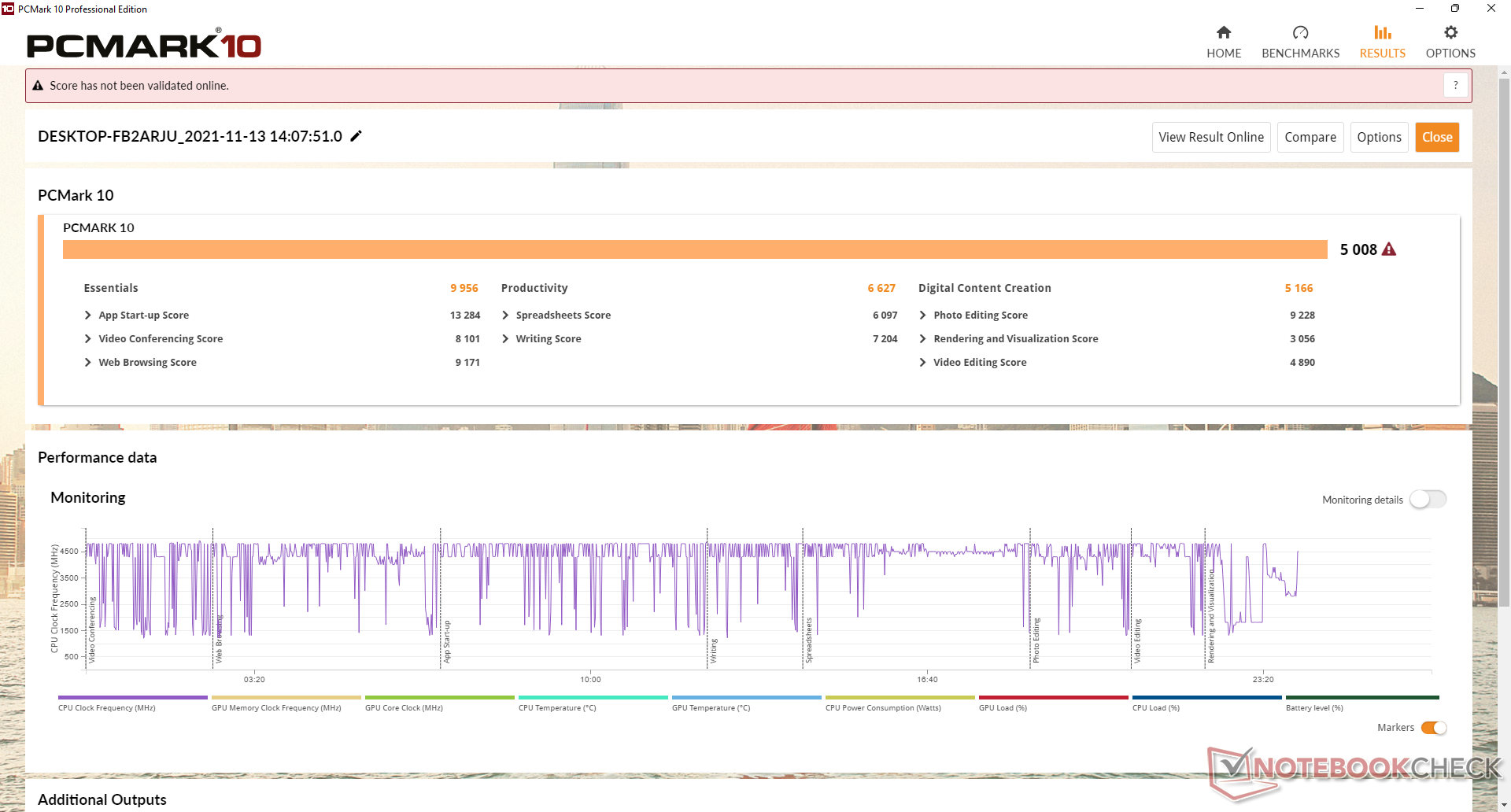1511x812 pixels.
Task: Expand Video Editing Score
Action: pyautogui.click(x=922, y=362)
